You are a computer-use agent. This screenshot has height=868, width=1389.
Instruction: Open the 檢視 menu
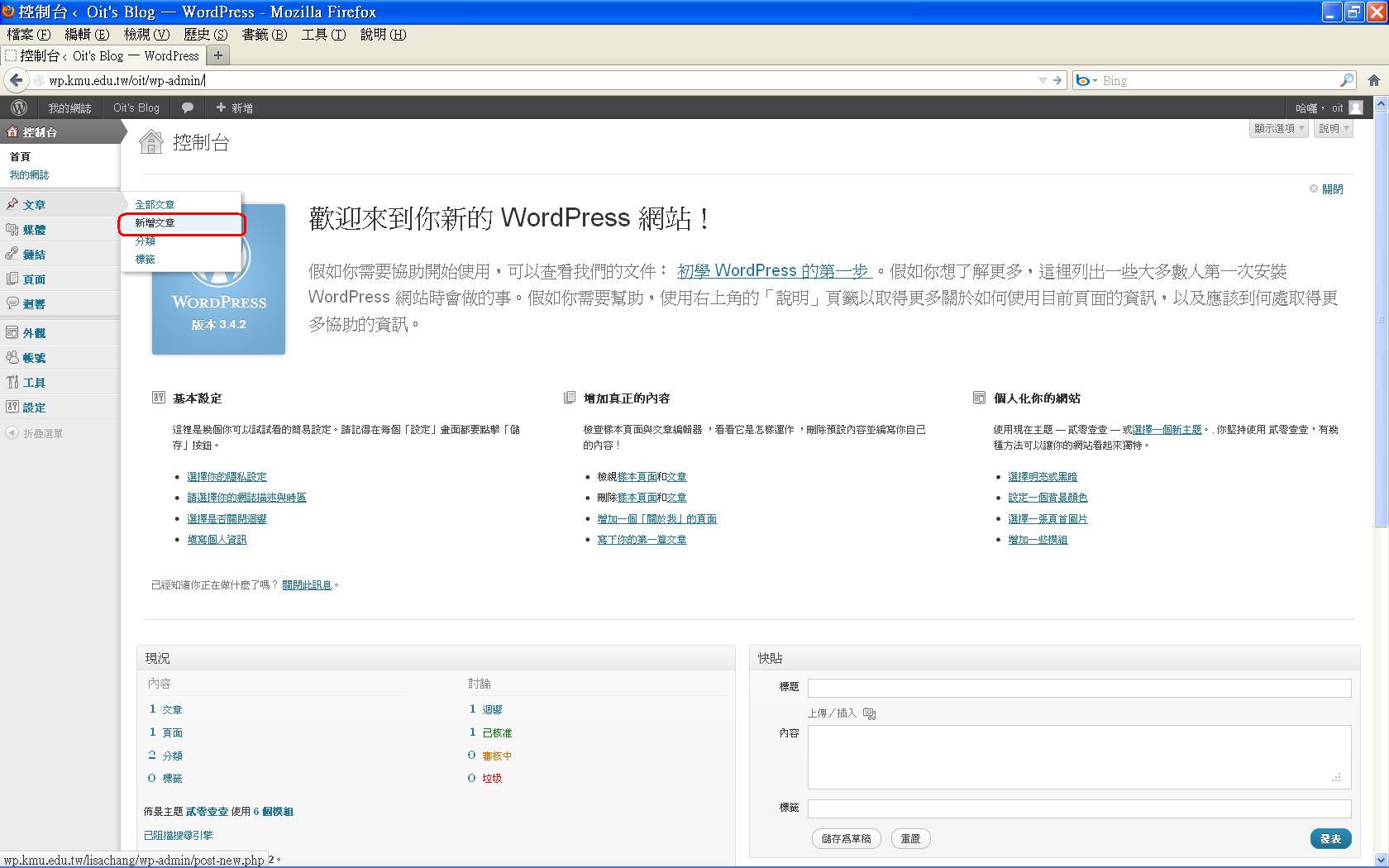tap(146, 34)
